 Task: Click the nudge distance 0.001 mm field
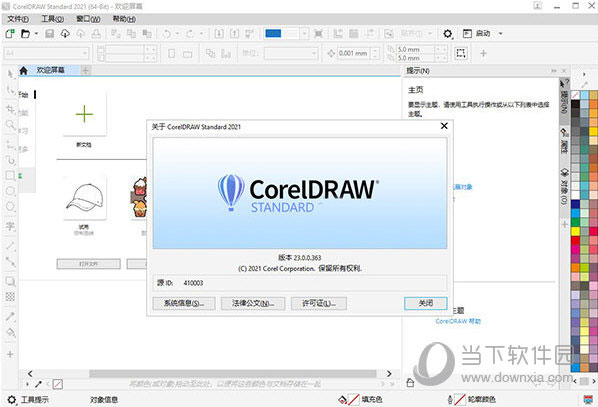[354, 53]
